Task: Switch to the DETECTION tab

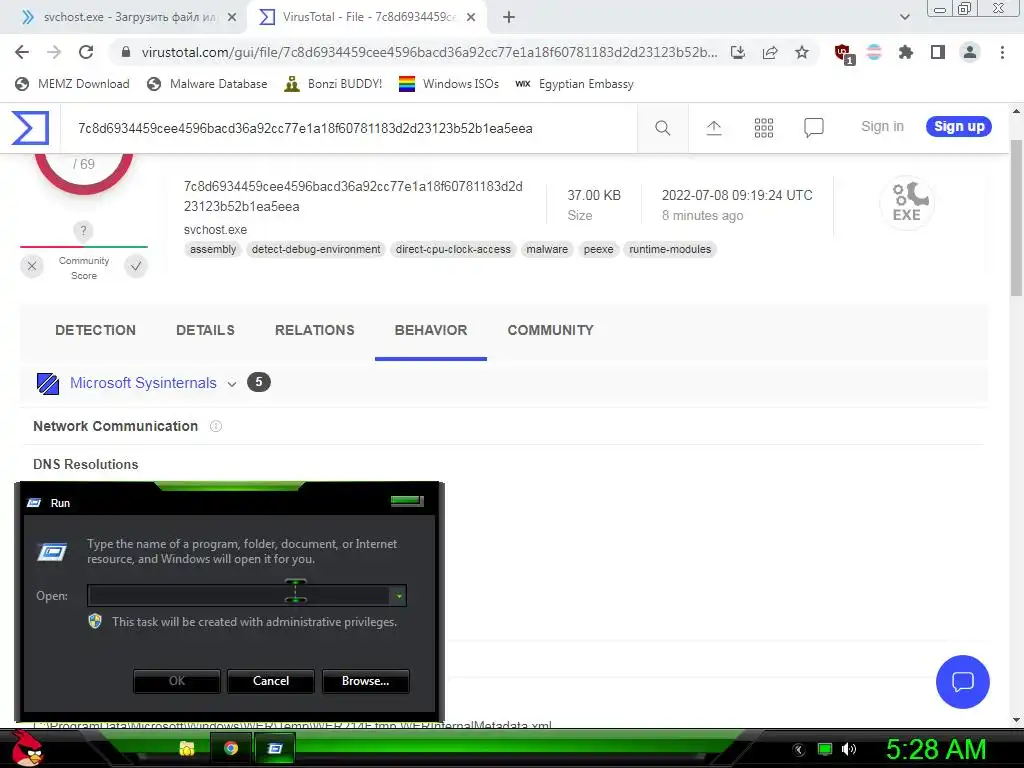Action: pos(95,330)
